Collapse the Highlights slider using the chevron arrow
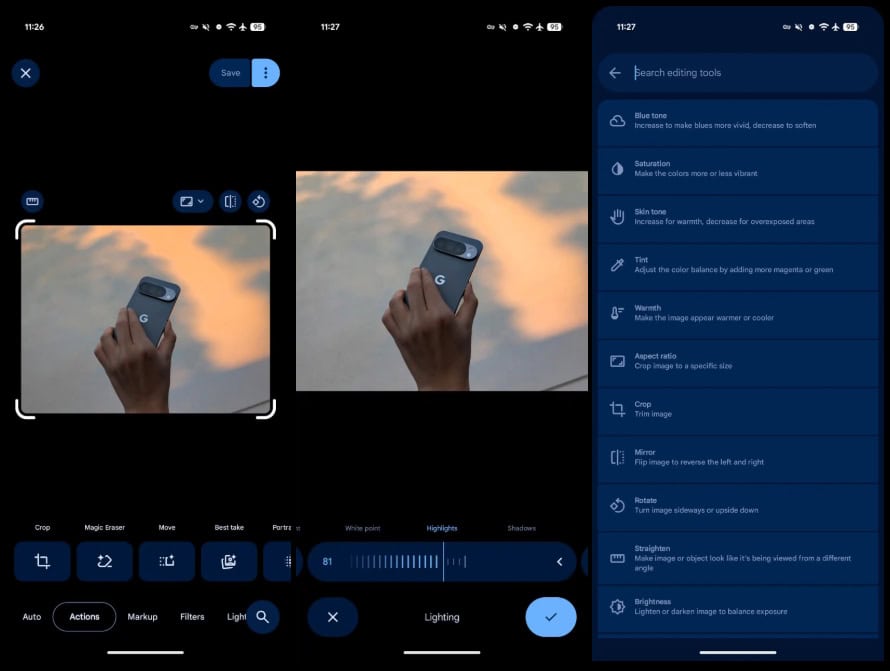Viewport: 890px width, 671px height. point(559,562)
